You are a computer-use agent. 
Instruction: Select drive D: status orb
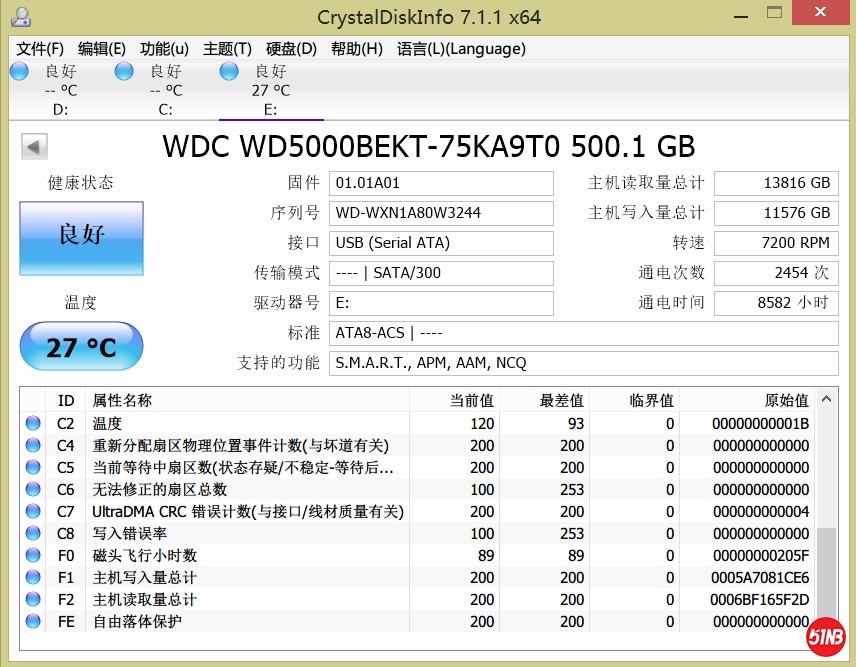tap(19, 71)
